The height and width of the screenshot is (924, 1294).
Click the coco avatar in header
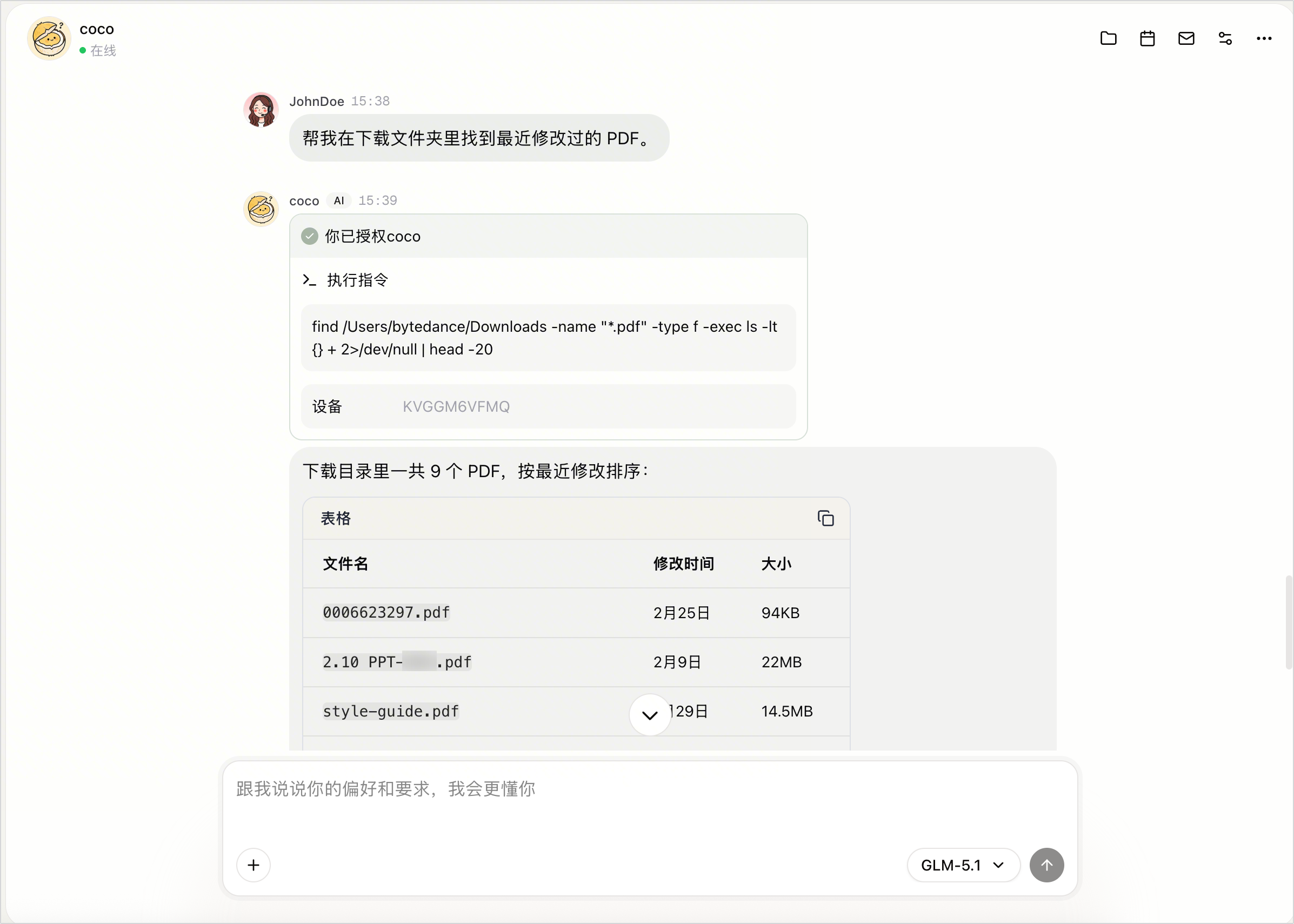pos(49,38)
